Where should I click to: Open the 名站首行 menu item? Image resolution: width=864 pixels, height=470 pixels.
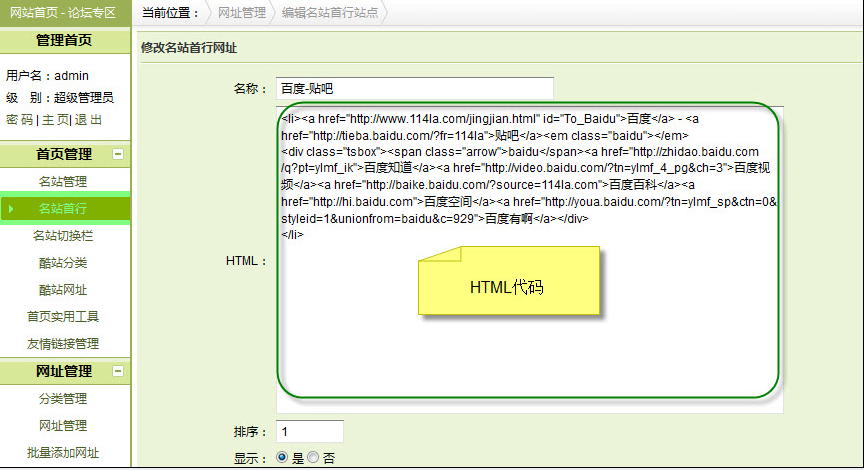tap(63, 208)
